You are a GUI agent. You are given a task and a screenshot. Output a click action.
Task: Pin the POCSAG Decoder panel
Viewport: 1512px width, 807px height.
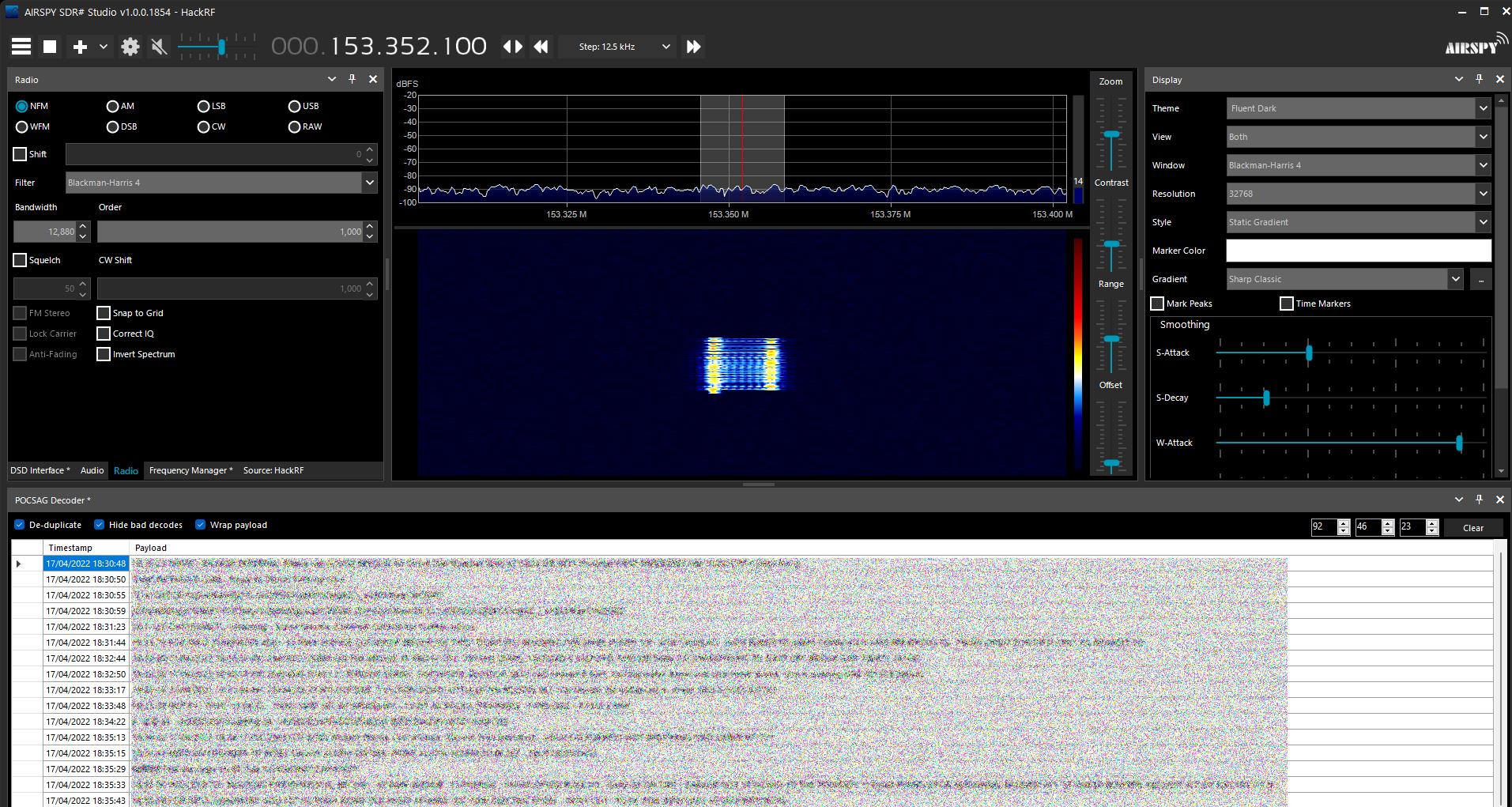coord(1480,500)
